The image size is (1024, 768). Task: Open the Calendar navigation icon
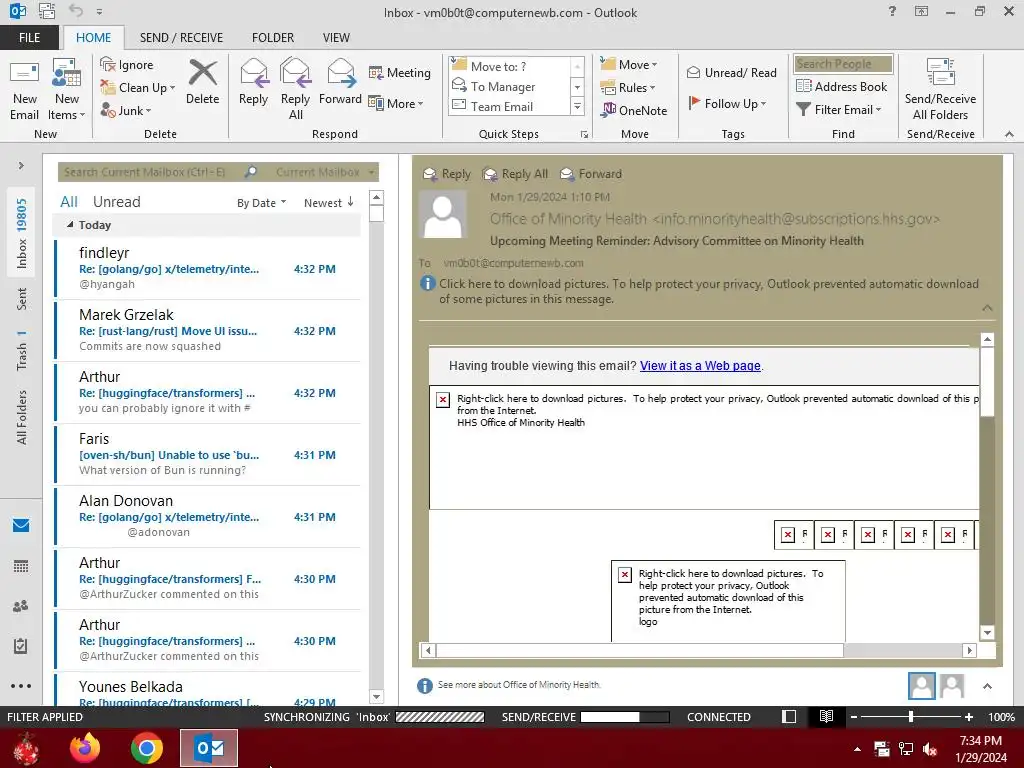pos(21,566)
